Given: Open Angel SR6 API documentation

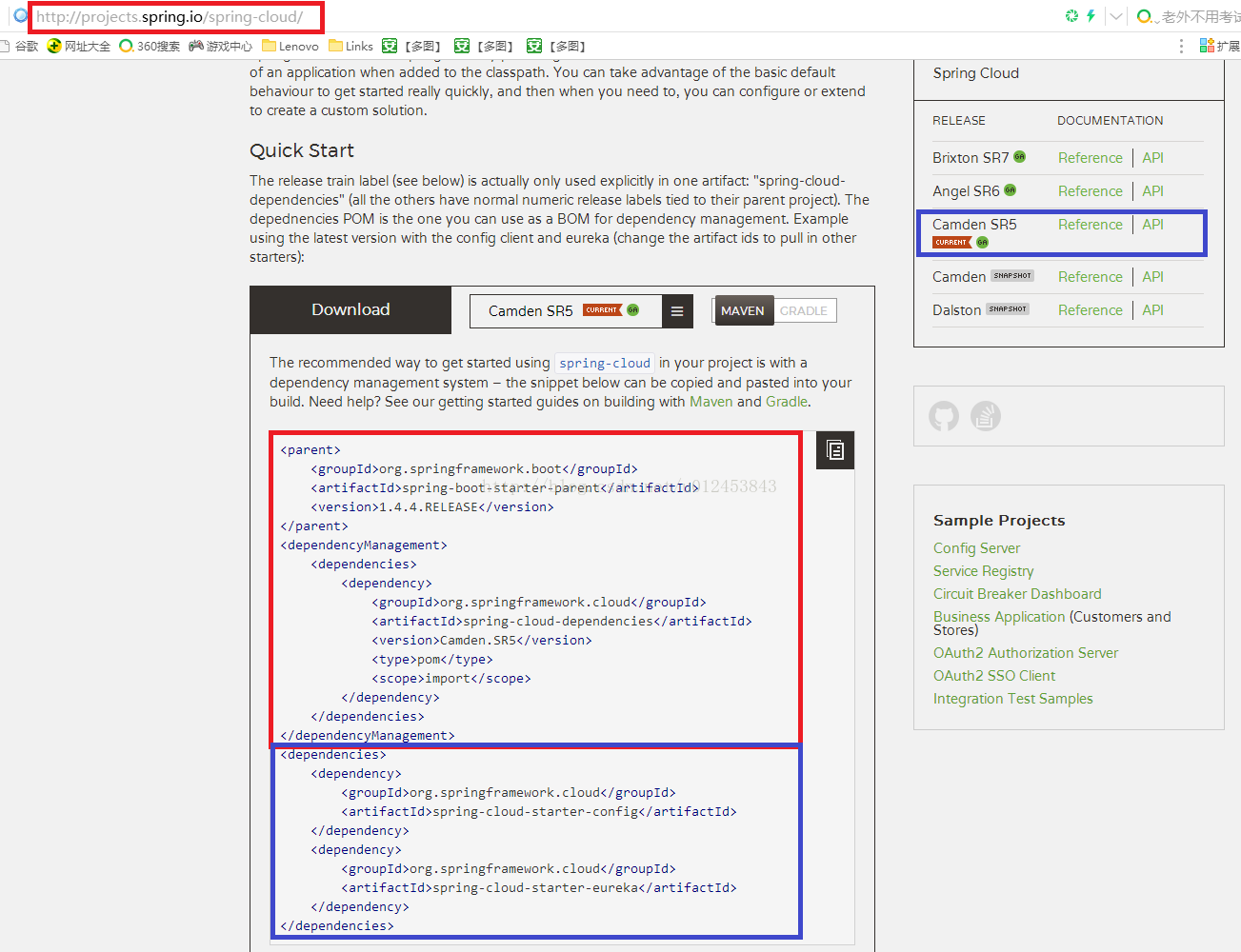Looking at the screenshot, I should (1153, 191).
